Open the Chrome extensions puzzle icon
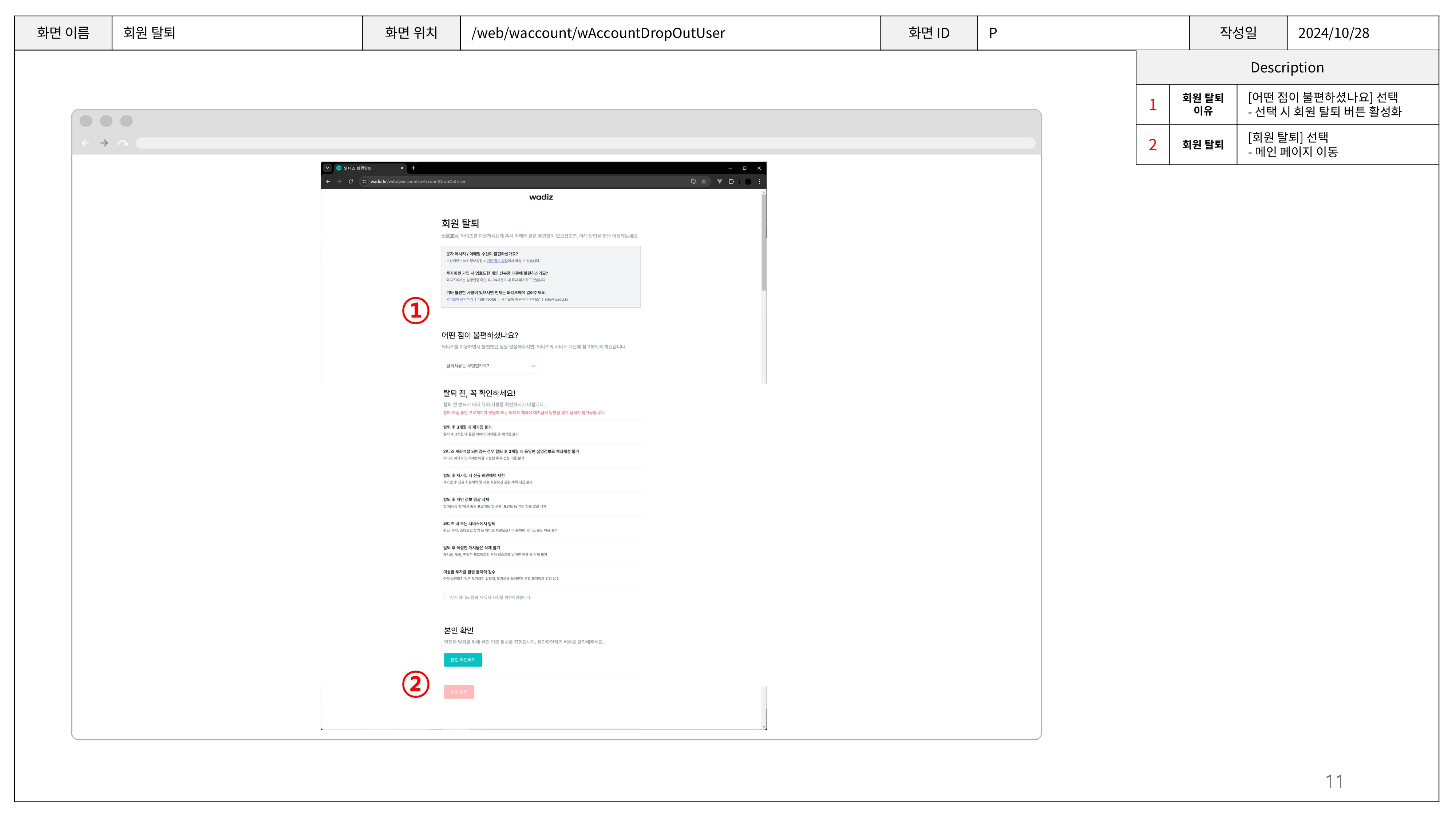 click(x=731, y=181)
